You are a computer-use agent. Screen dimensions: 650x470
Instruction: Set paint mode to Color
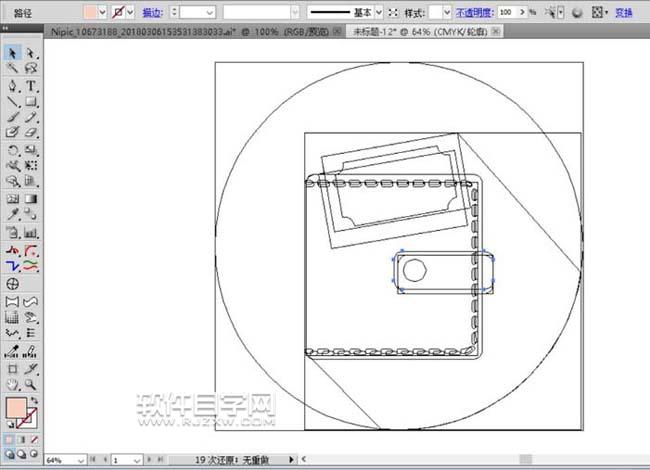[9, 439]
